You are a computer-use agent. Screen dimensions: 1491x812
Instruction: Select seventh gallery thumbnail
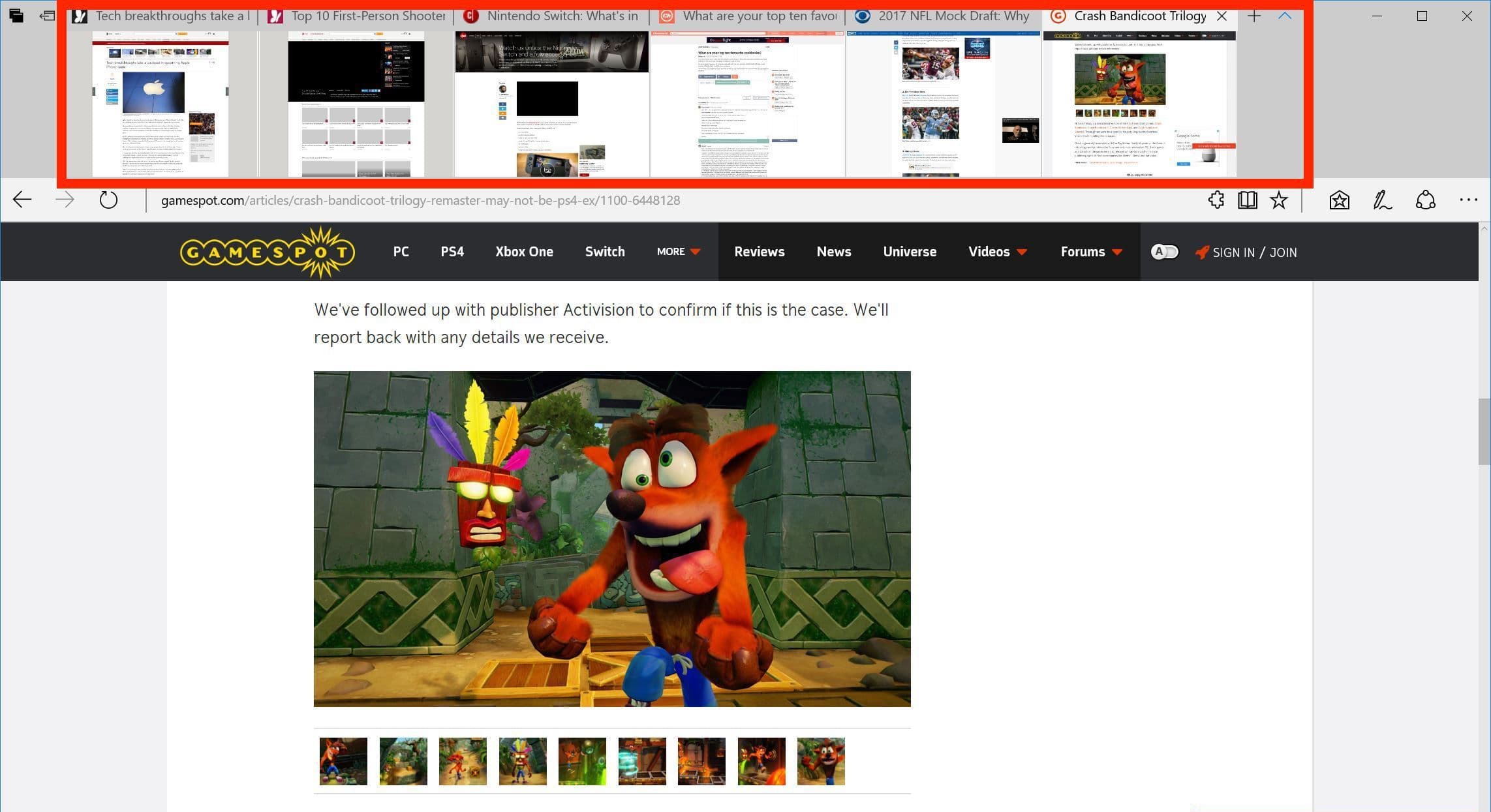pyautogui.click(x=701, y=761)
